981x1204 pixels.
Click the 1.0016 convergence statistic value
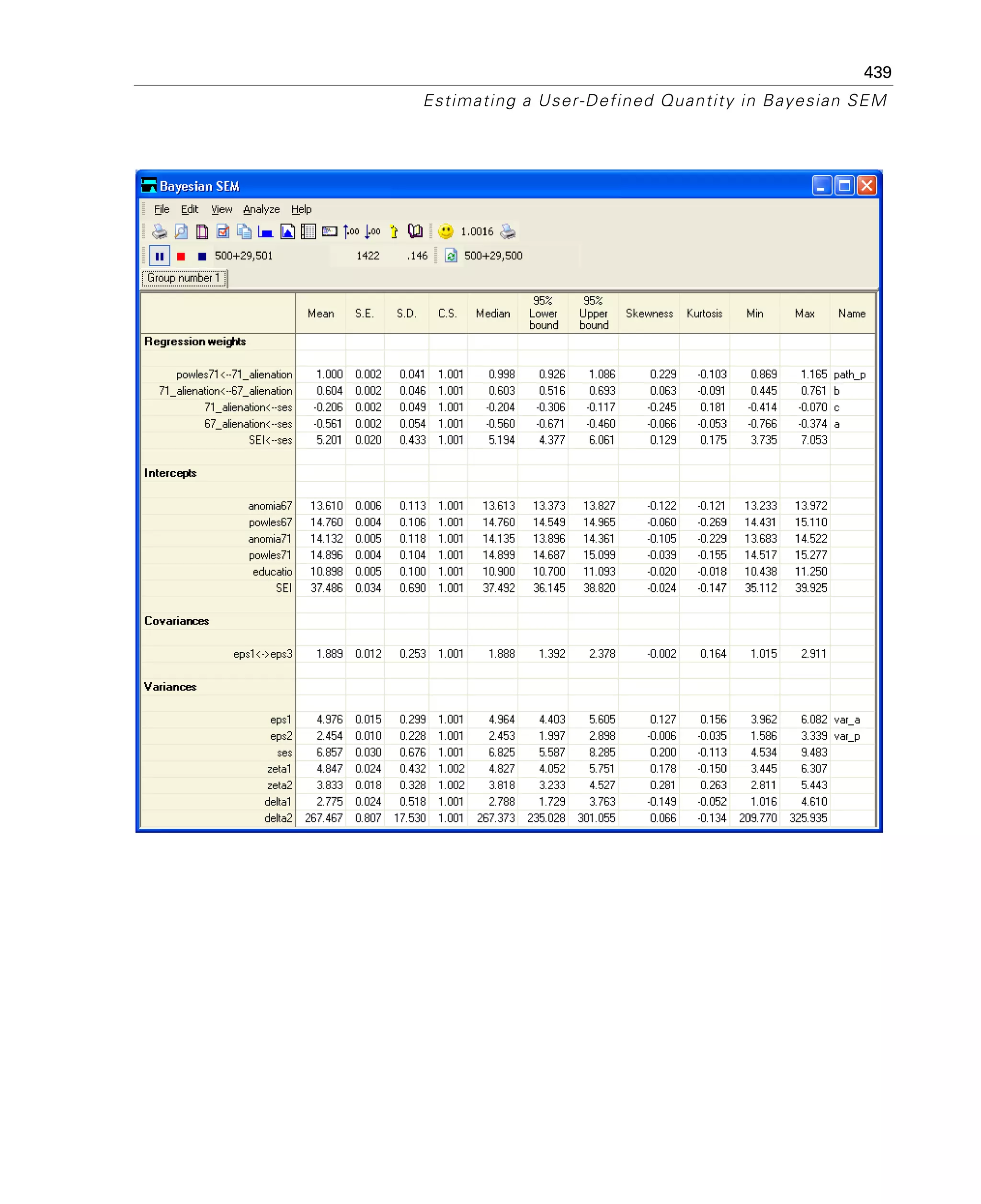477,232
